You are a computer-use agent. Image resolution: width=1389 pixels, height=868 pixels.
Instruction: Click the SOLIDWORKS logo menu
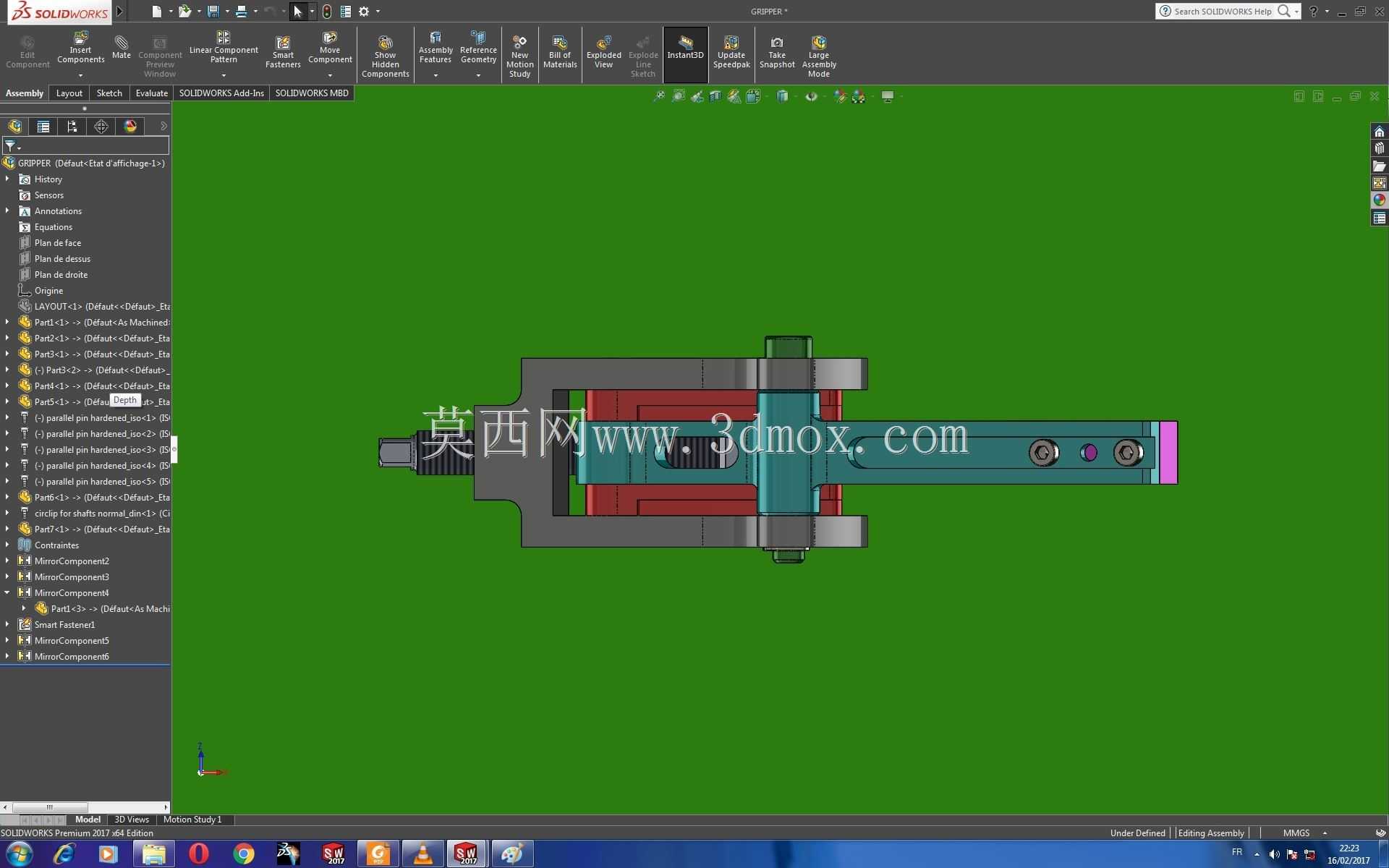click(59, 12)
